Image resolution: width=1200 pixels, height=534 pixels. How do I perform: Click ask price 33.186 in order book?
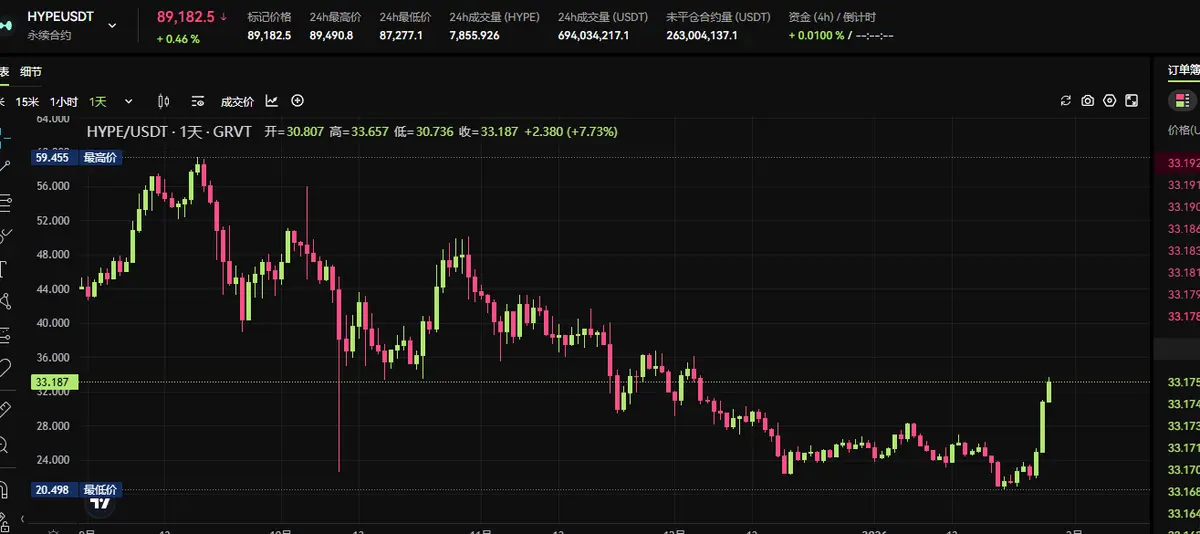pyautogui.click(x=1184, y=228)
